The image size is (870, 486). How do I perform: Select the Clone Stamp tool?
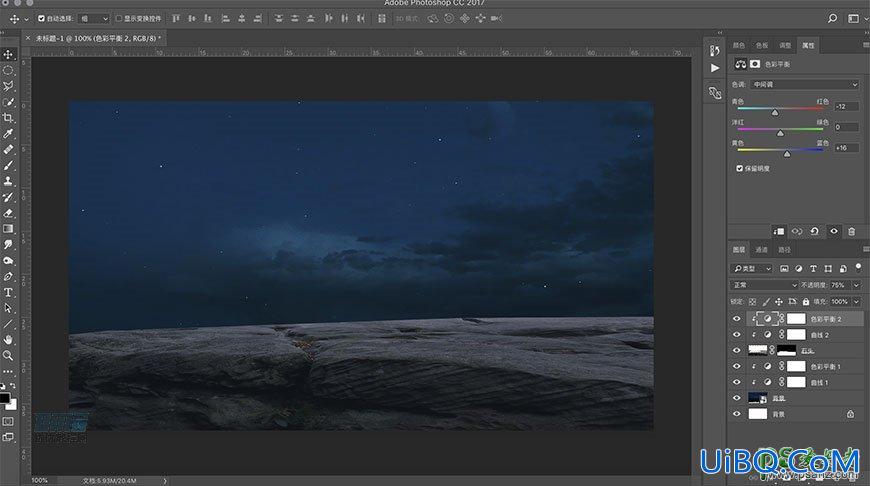[8, 181]
